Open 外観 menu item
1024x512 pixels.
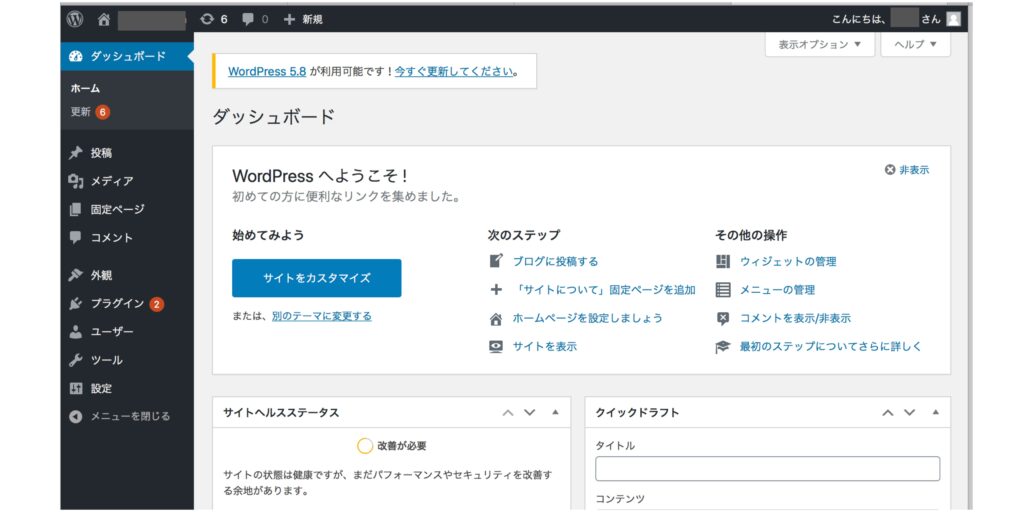pos(127,276)
